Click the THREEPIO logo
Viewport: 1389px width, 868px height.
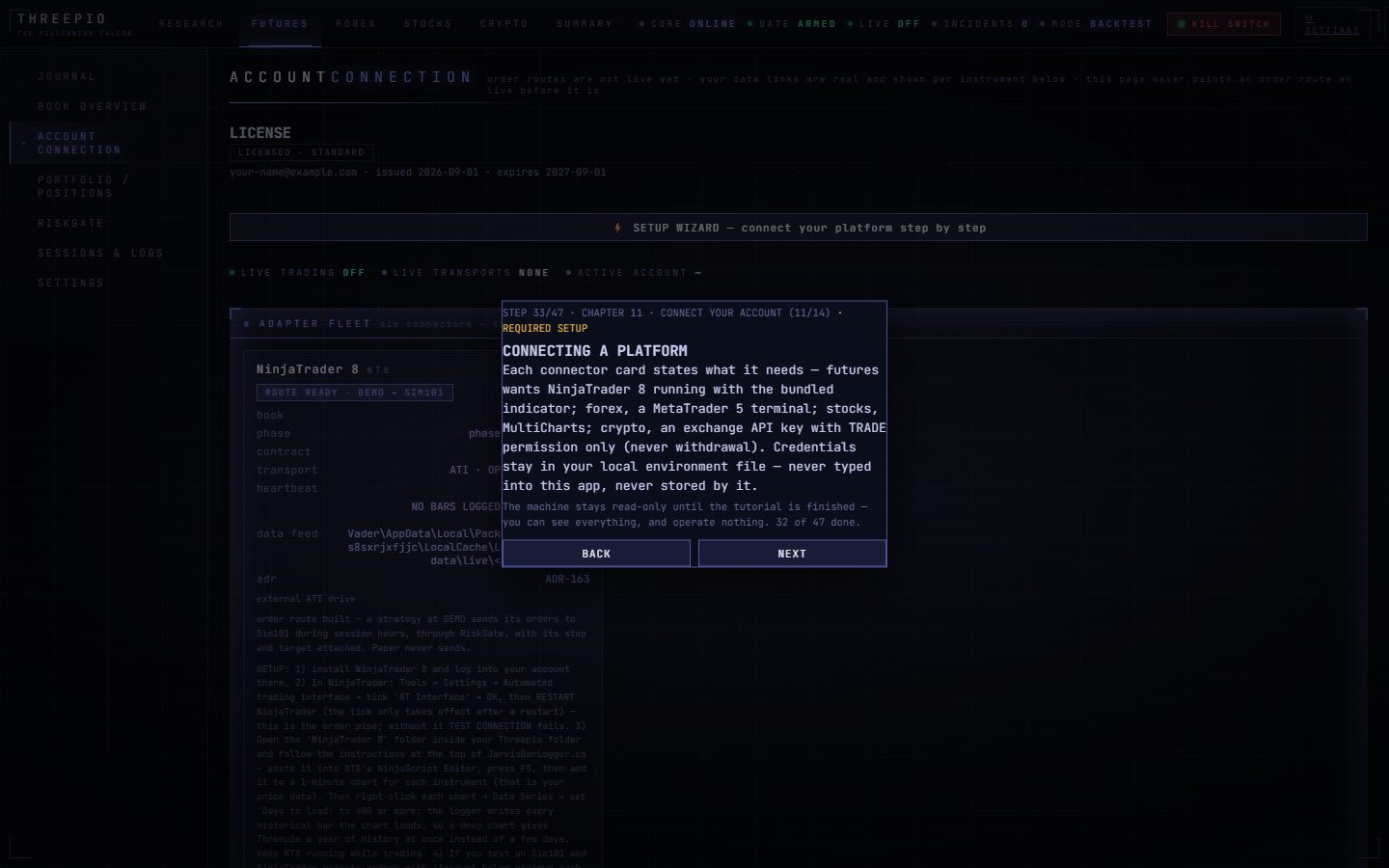[63, 19]
